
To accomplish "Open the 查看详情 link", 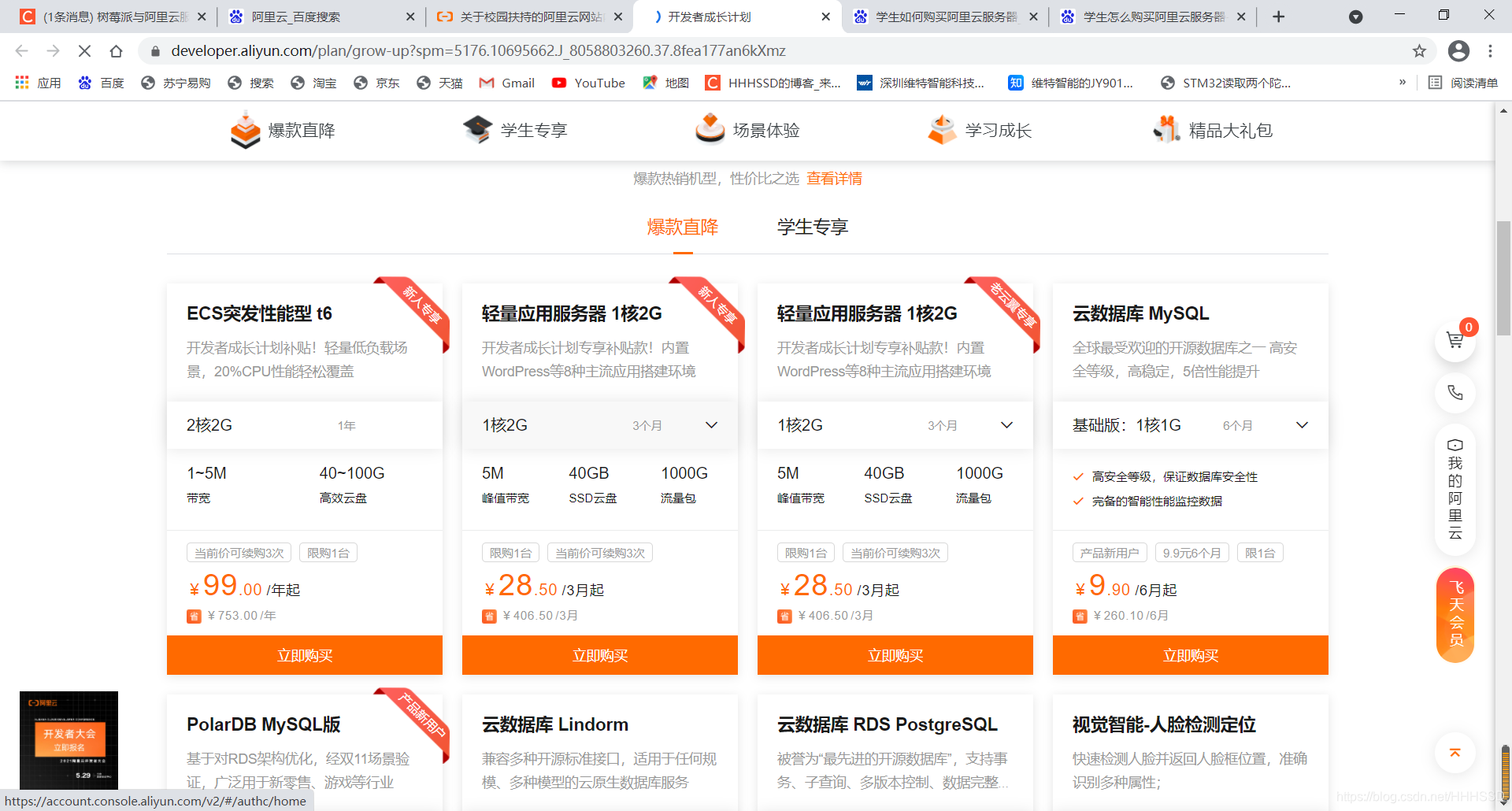I will click(x=834, y=179).
